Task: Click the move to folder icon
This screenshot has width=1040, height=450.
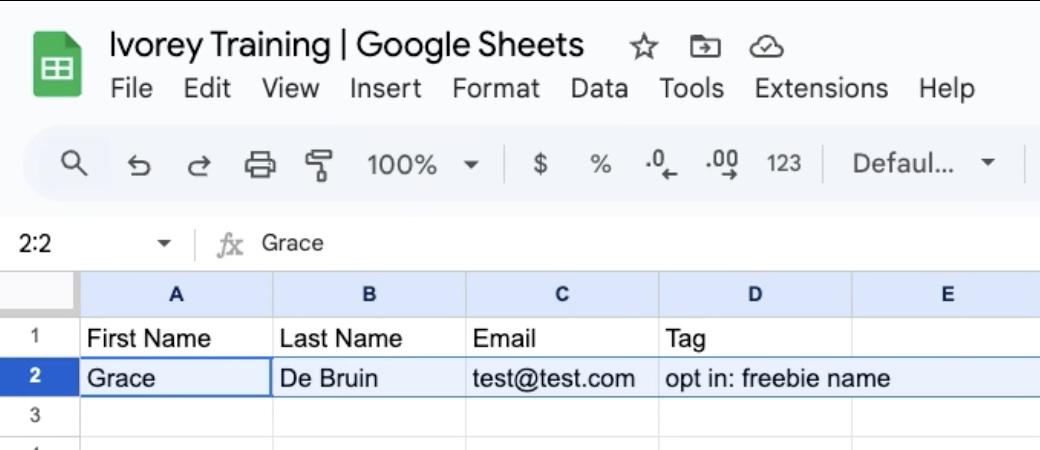Action: click(x=705, y=47)
